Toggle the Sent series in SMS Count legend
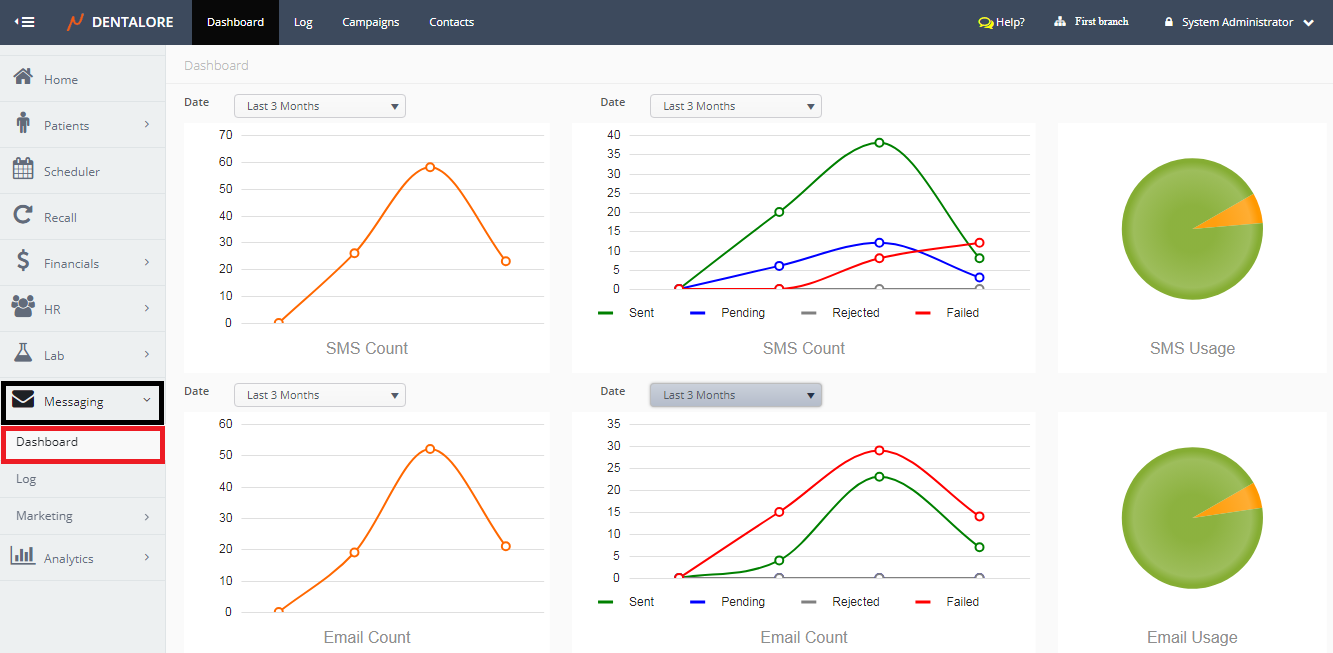Screen dimensions: 1333x653 (x=627, y=313)
